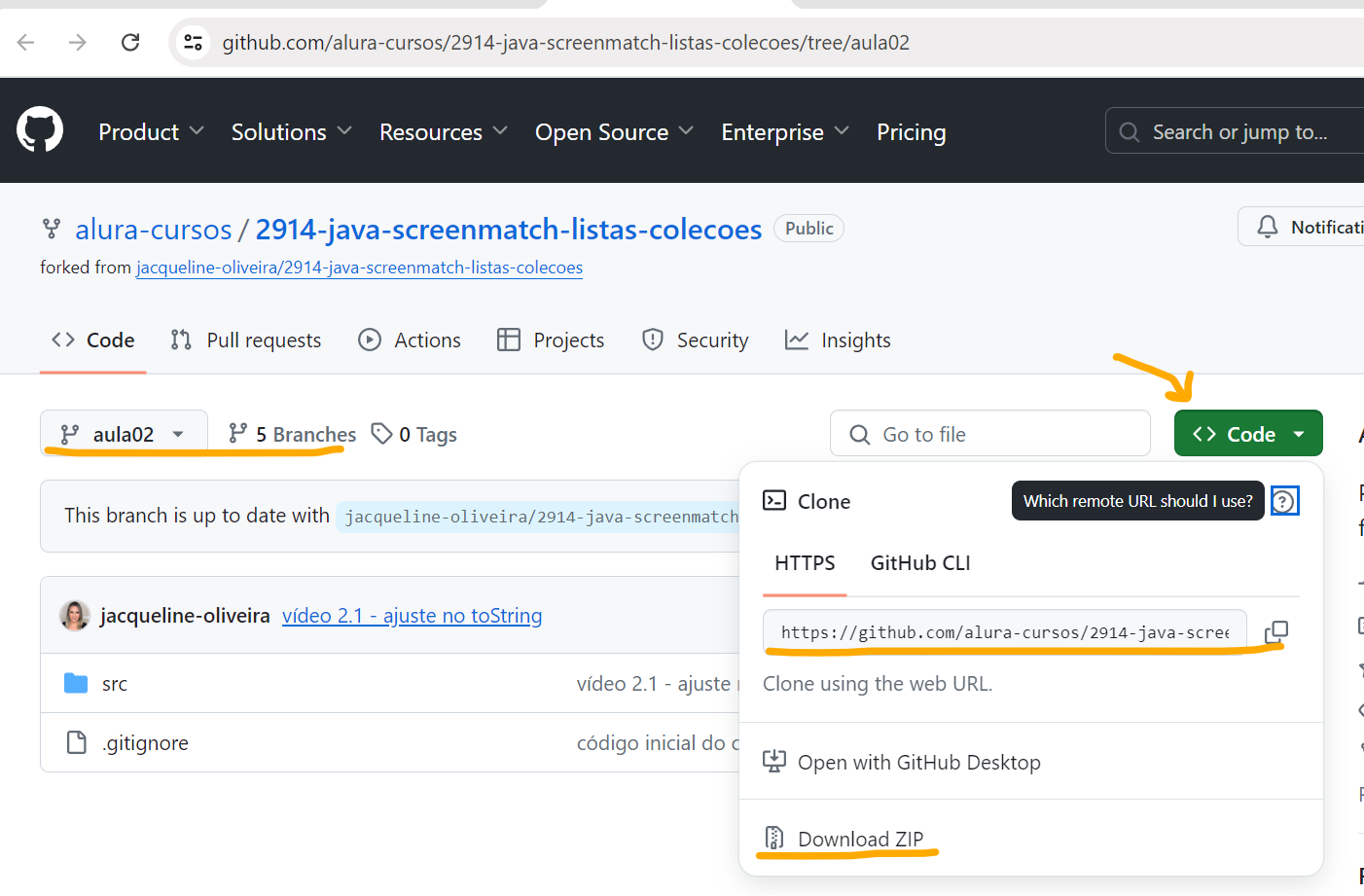Switch to the Insights tab

point(838,340)
